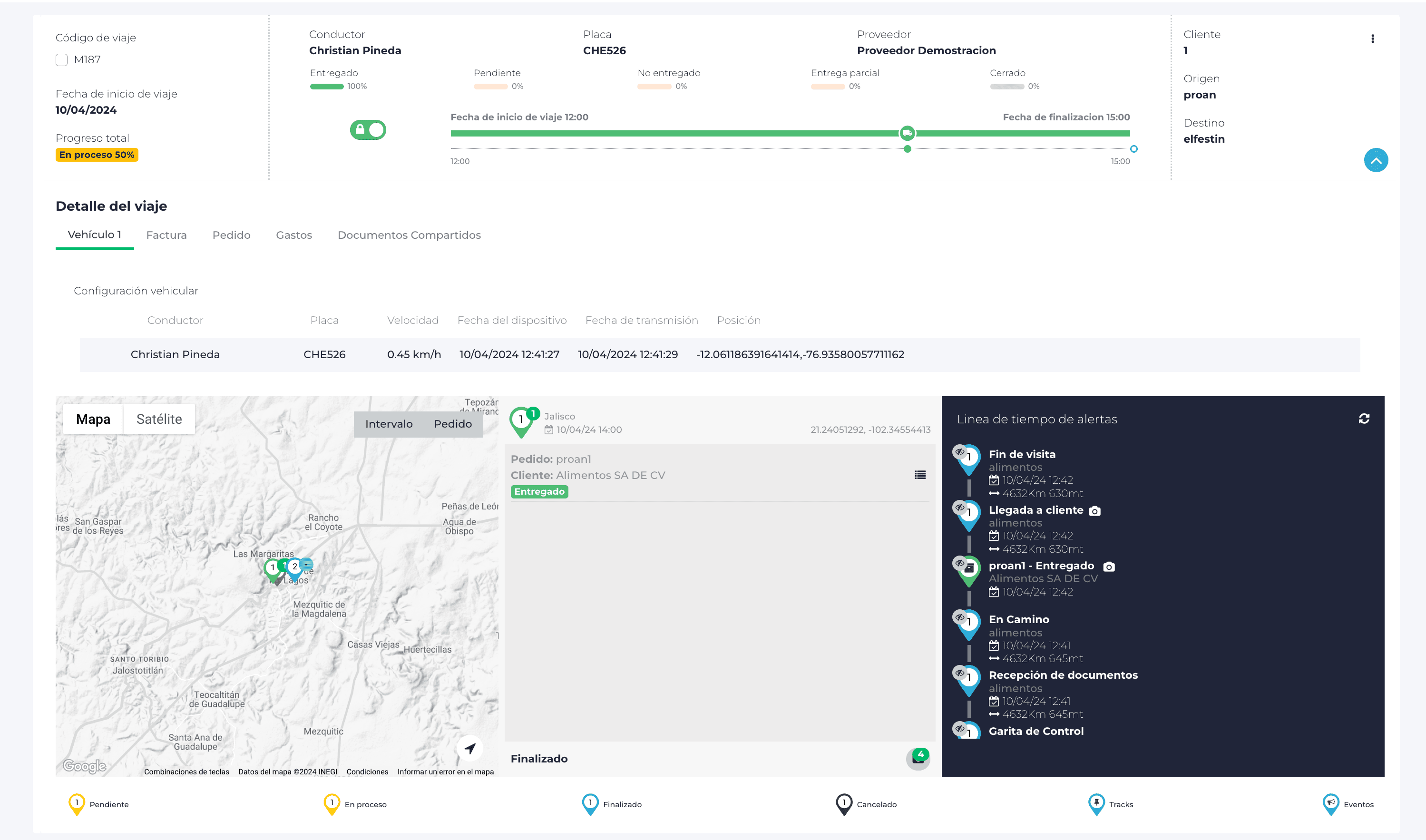Click the order list details icon
This screenshot has height=840, width=1426.
(920, 475)
